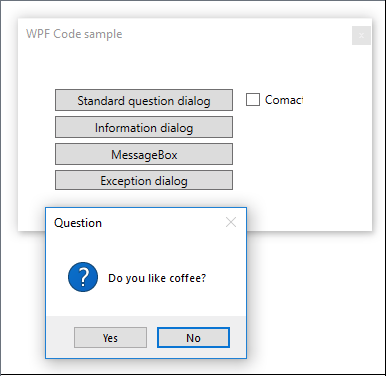Click the Question dialog title text
This screenshot has width=386, height=376.
pos(78,223)
